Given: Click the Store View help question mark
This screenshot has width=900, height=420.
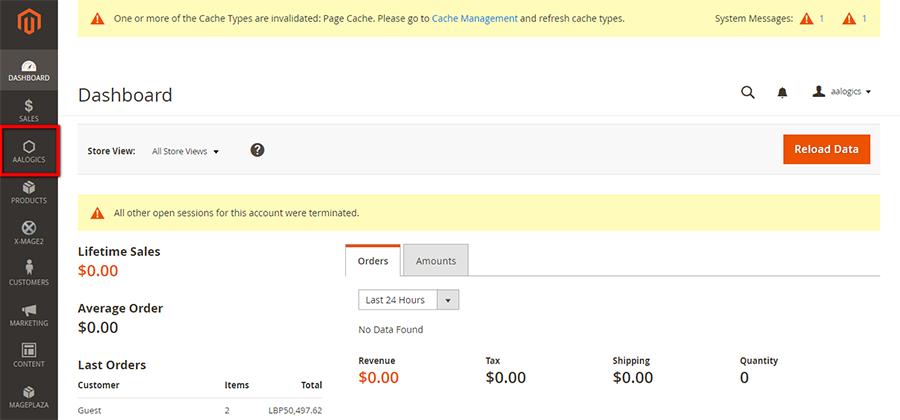Looking at the screenshot, I should tap(258, 150).
